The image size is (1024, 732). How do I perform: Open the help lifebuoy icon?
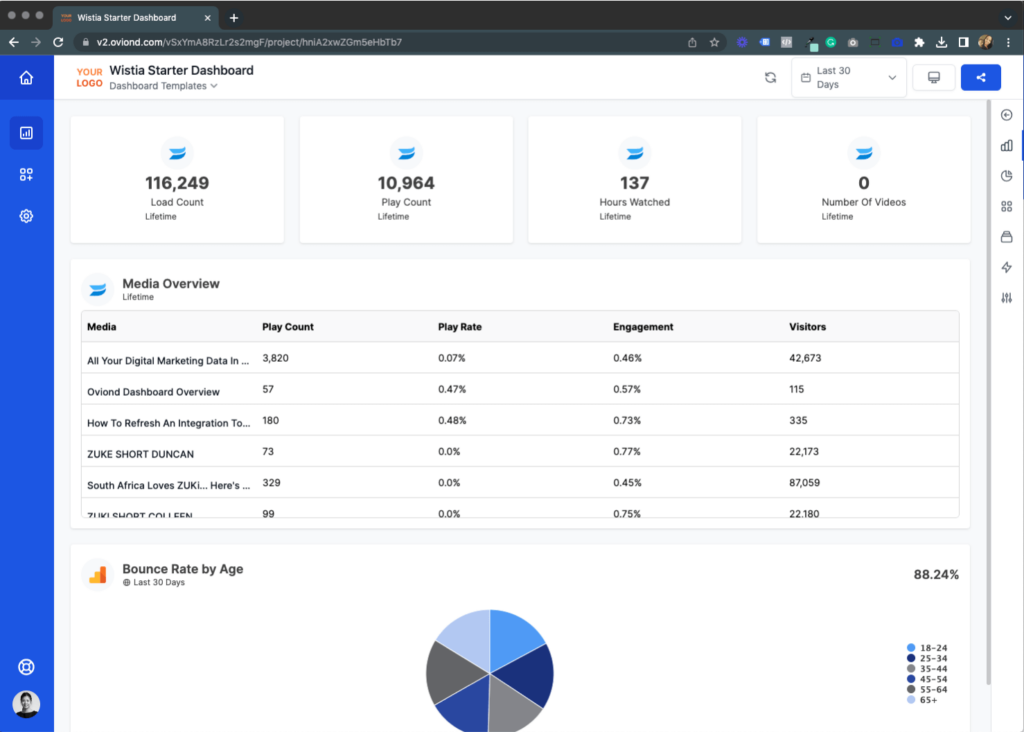[26, 667]
